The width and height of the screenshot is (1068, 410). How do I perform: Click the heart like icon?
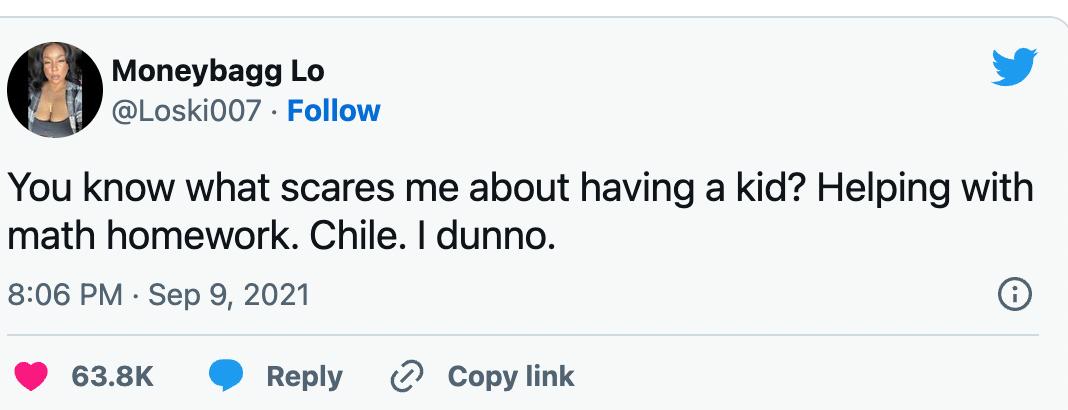coord(32,376)
